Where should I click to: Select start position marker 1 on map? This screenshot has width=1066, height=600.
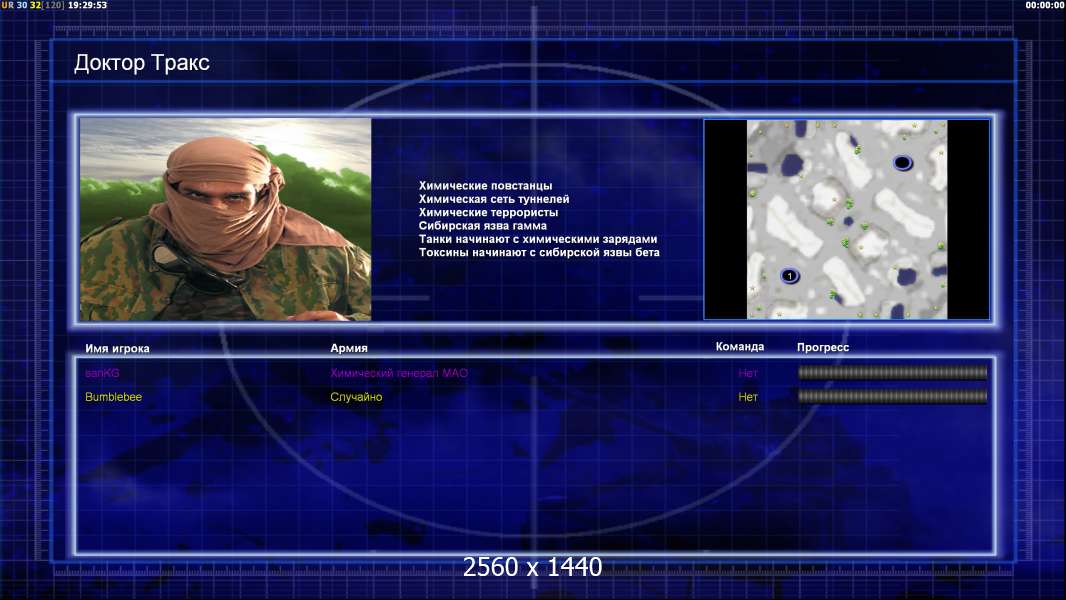[789, 276]
